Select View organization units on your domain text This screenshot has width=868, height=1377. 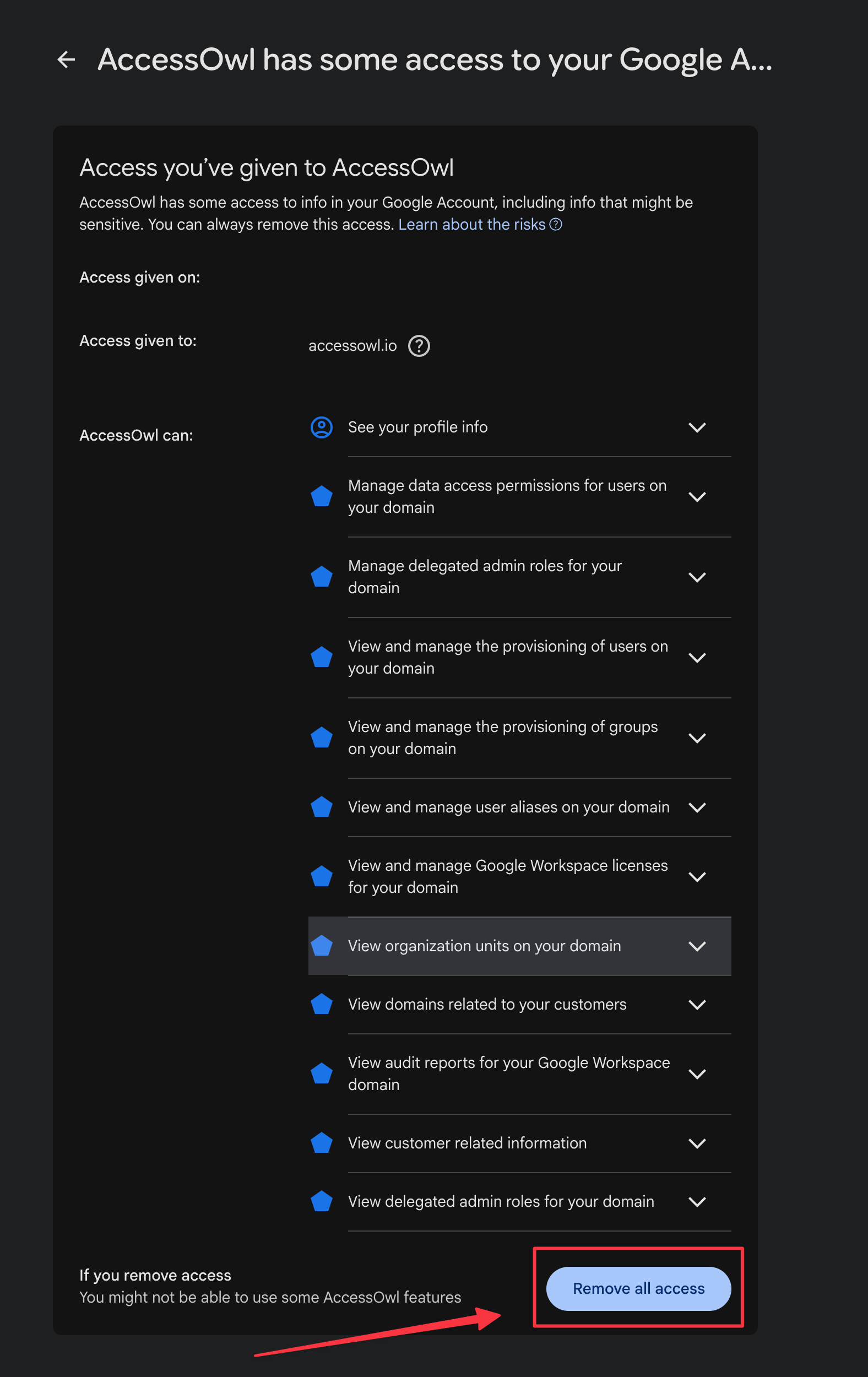(484, 946)
